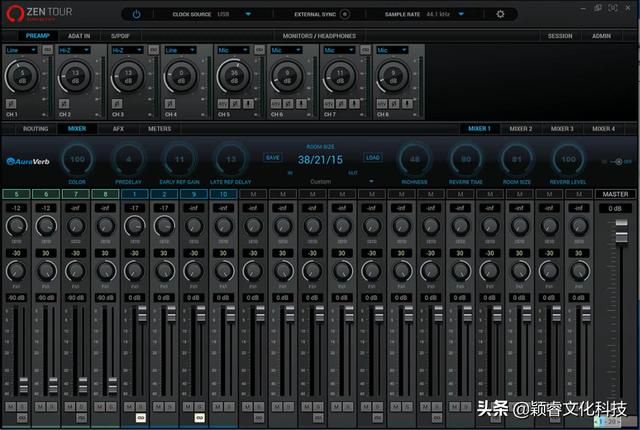The height and width of the screenshot is (430, 640).
Task: Open settings with the gear icon
Action: [x=500, y=14]
